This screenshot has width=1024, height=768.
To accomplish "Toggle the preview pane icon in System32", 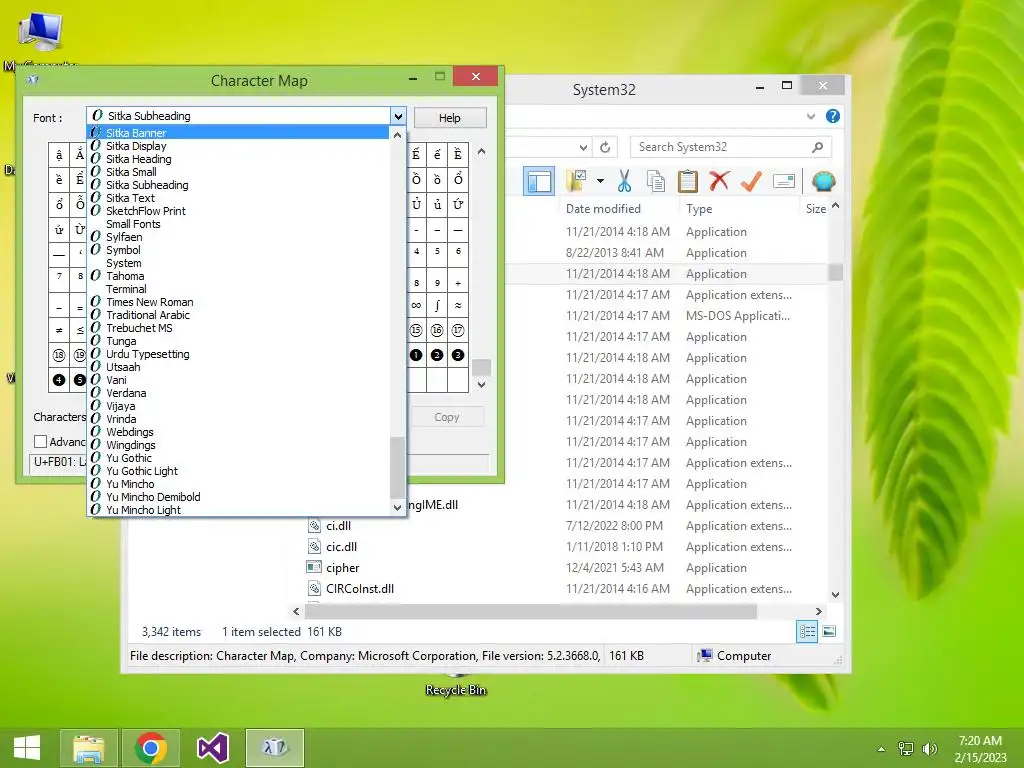I will (539, 181).
